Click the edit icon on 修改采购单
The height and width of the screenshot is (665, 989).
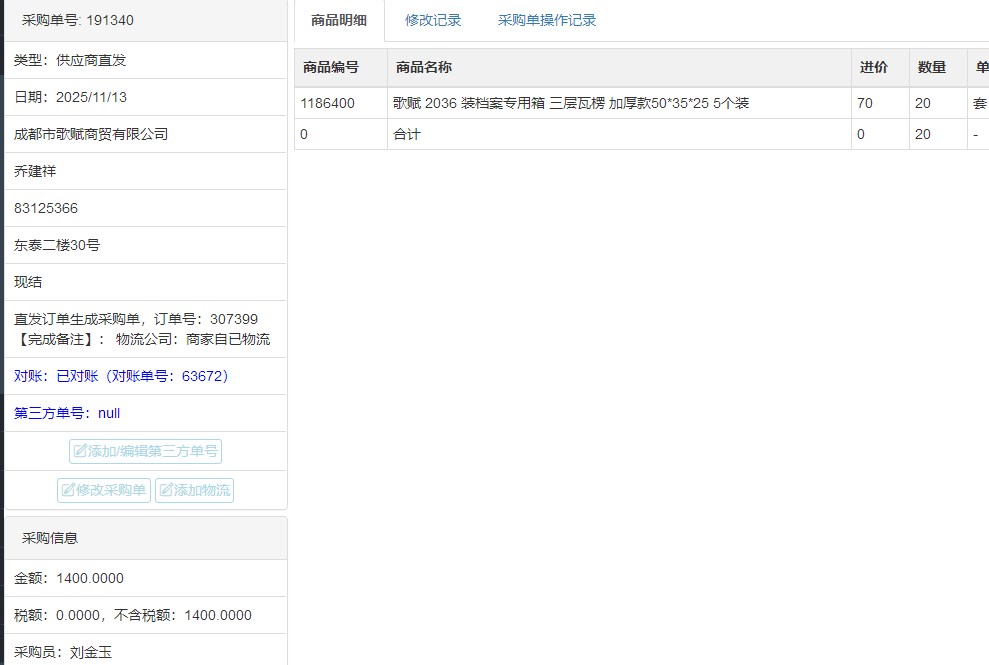click(x=68, y=490)
